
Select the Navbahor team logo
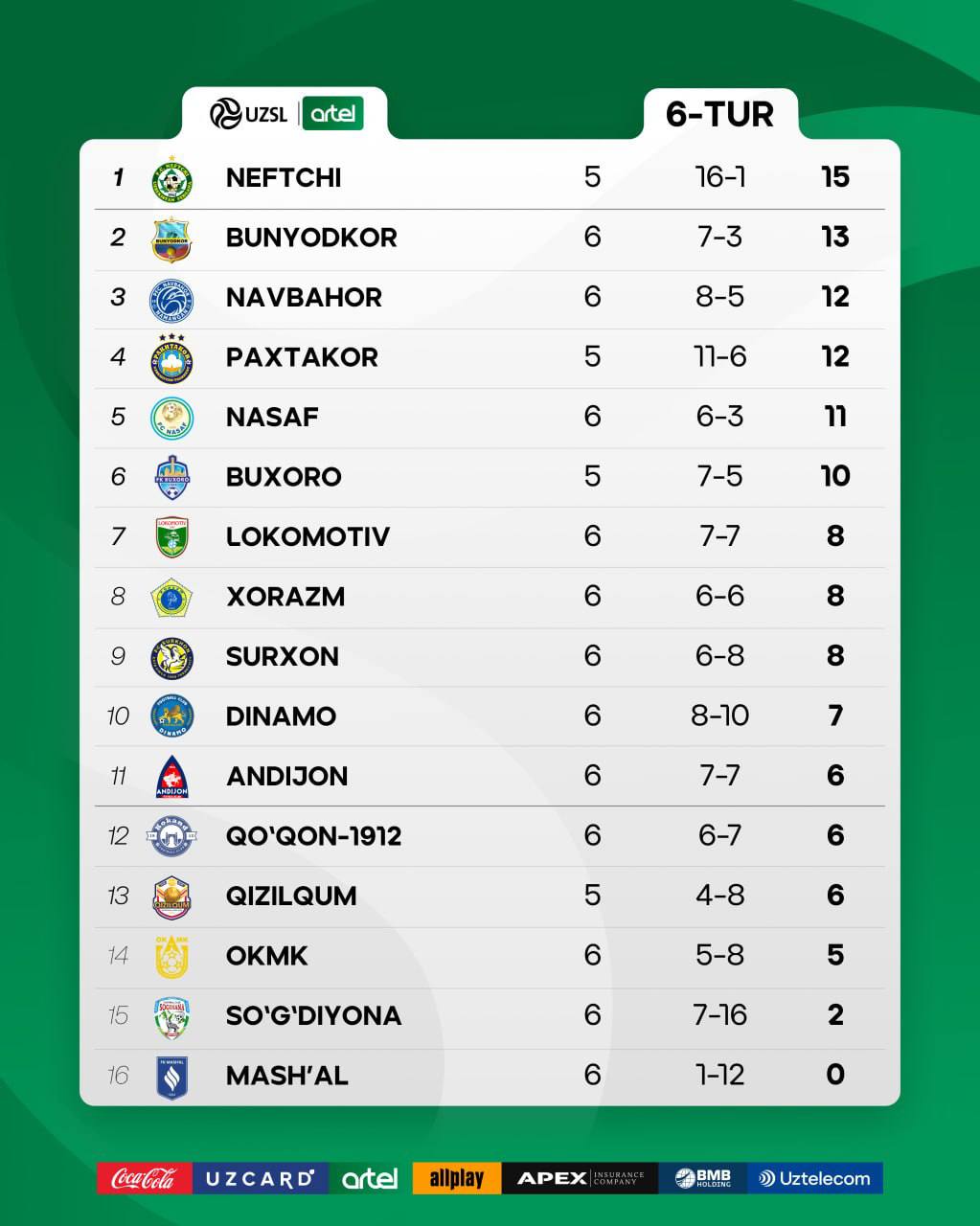(x=172, y=299)
